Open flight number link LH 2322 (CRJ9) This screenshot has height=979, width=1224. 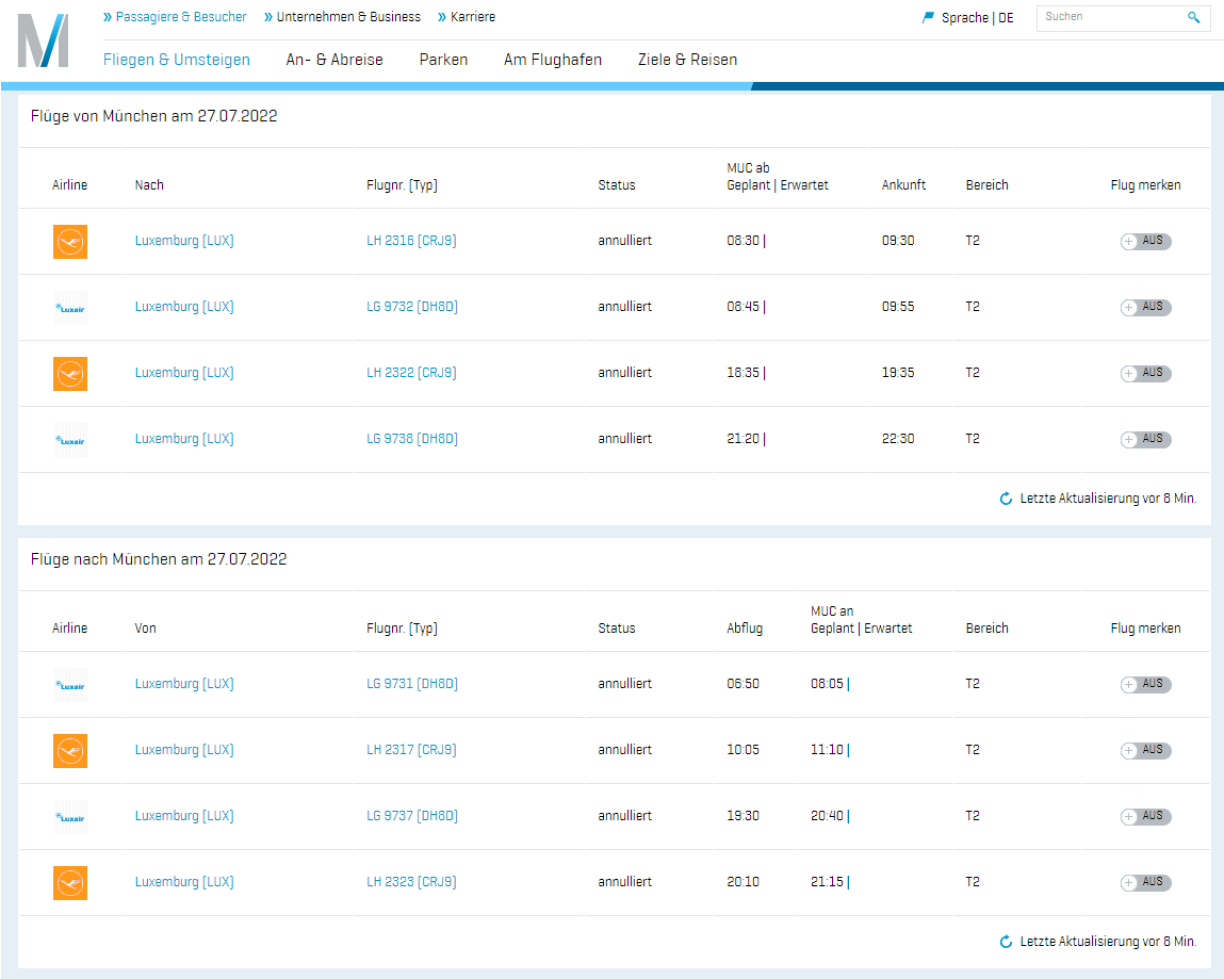pos(411,373)
